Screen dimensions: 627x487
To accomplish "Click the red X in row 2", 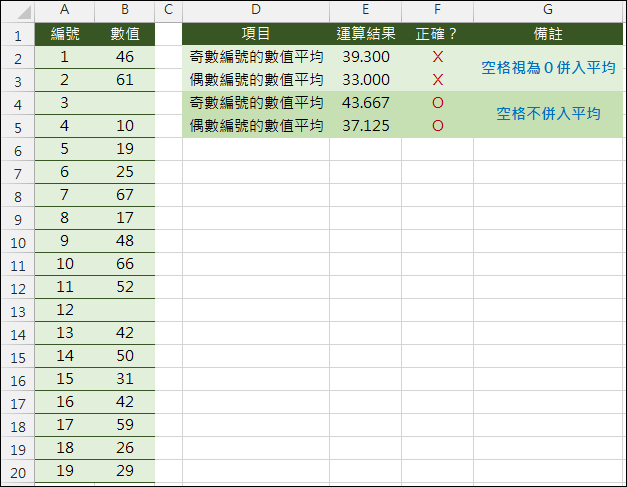I will 437,57.
